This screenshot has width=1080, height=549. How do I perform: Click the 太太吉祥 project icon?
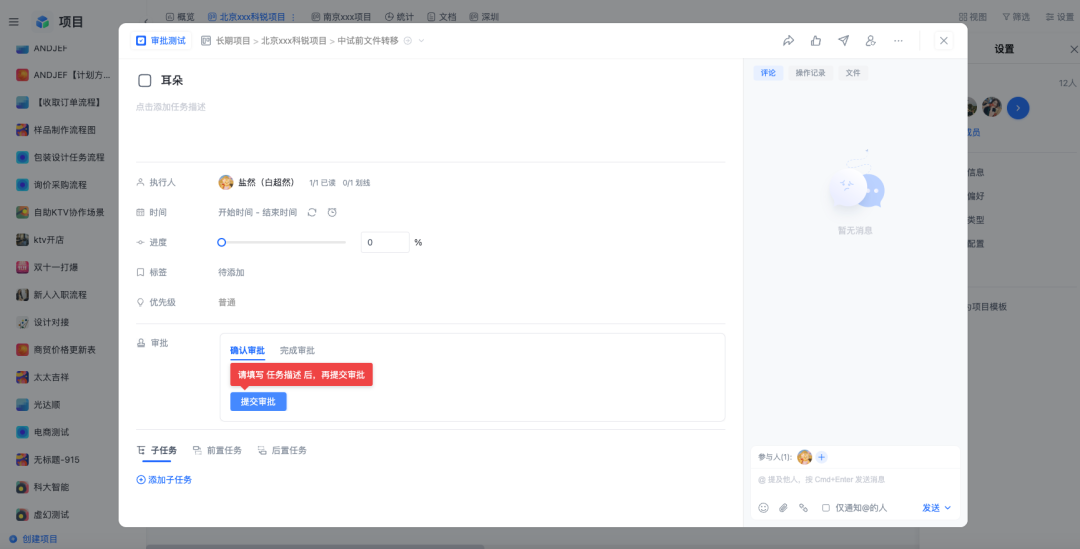coord(23,377)
